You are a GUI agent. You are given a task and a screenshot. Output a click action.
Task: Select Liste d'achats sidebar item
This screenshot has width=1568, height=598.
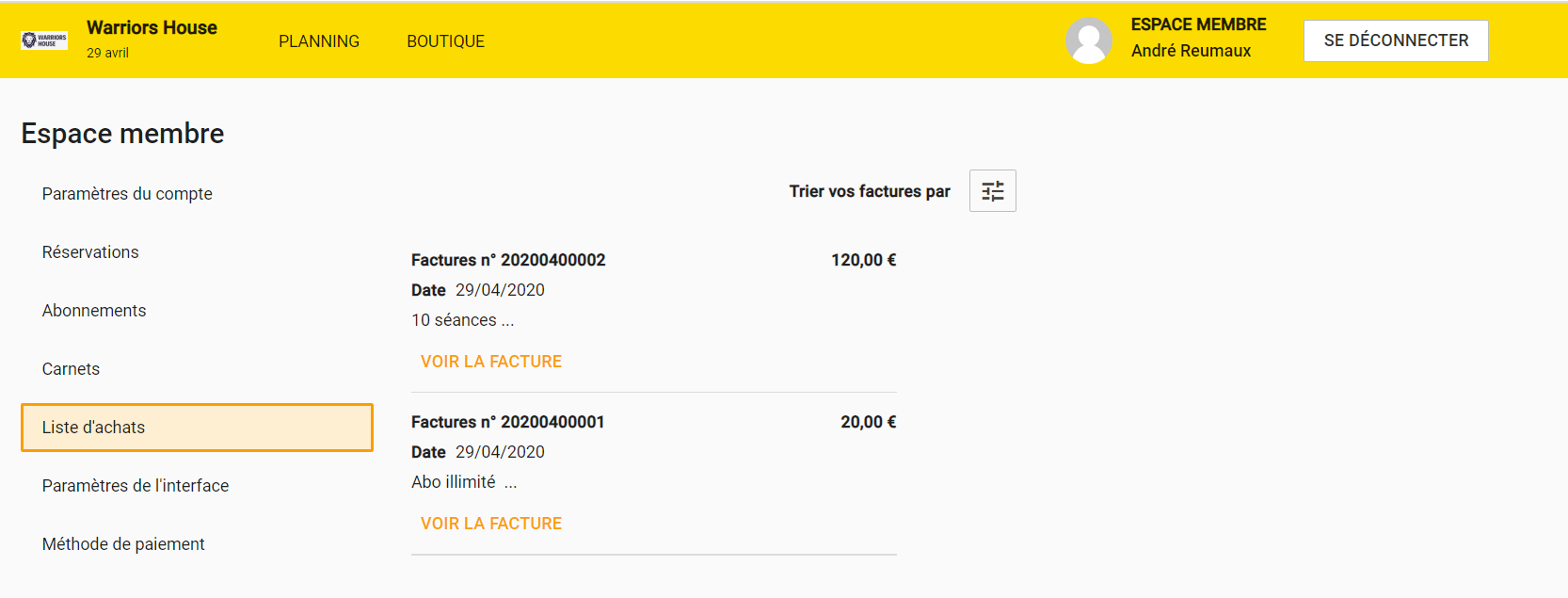point(197,428)
